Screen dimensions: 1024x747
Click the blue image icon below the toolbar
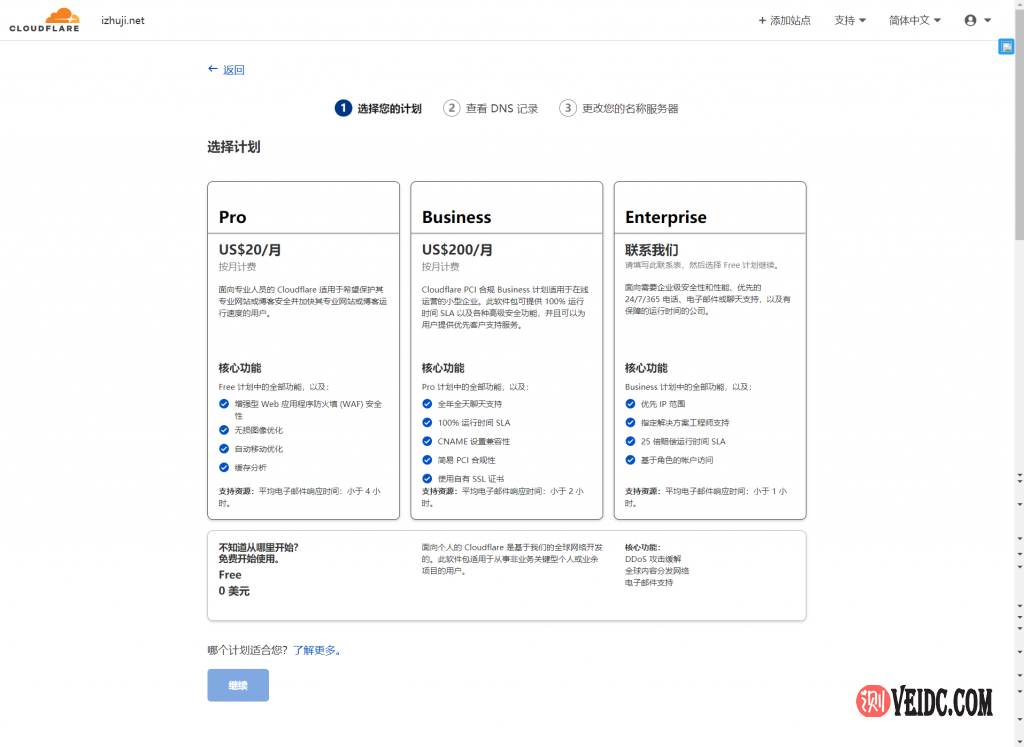tap(1006, 46)
